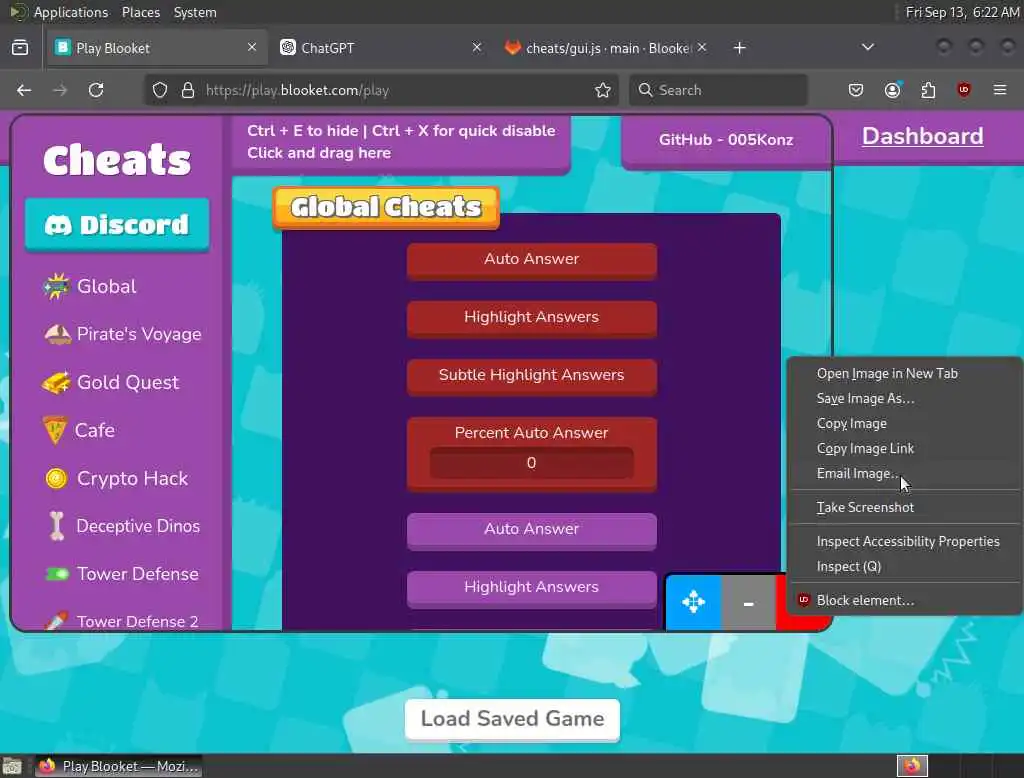Toggle the red Auto Answer cheat
1024x778 pixels.
pos(532,259)
